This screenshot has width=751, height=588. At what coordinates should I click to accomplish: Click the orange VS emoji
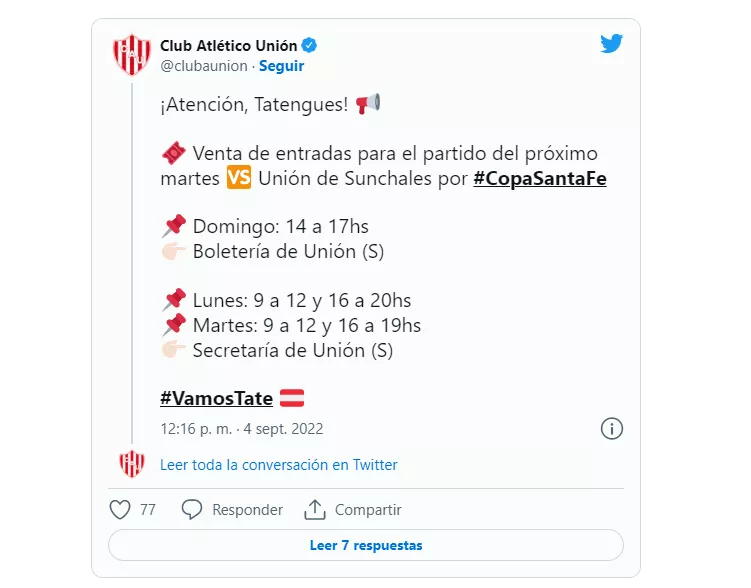tap(238, 179)
